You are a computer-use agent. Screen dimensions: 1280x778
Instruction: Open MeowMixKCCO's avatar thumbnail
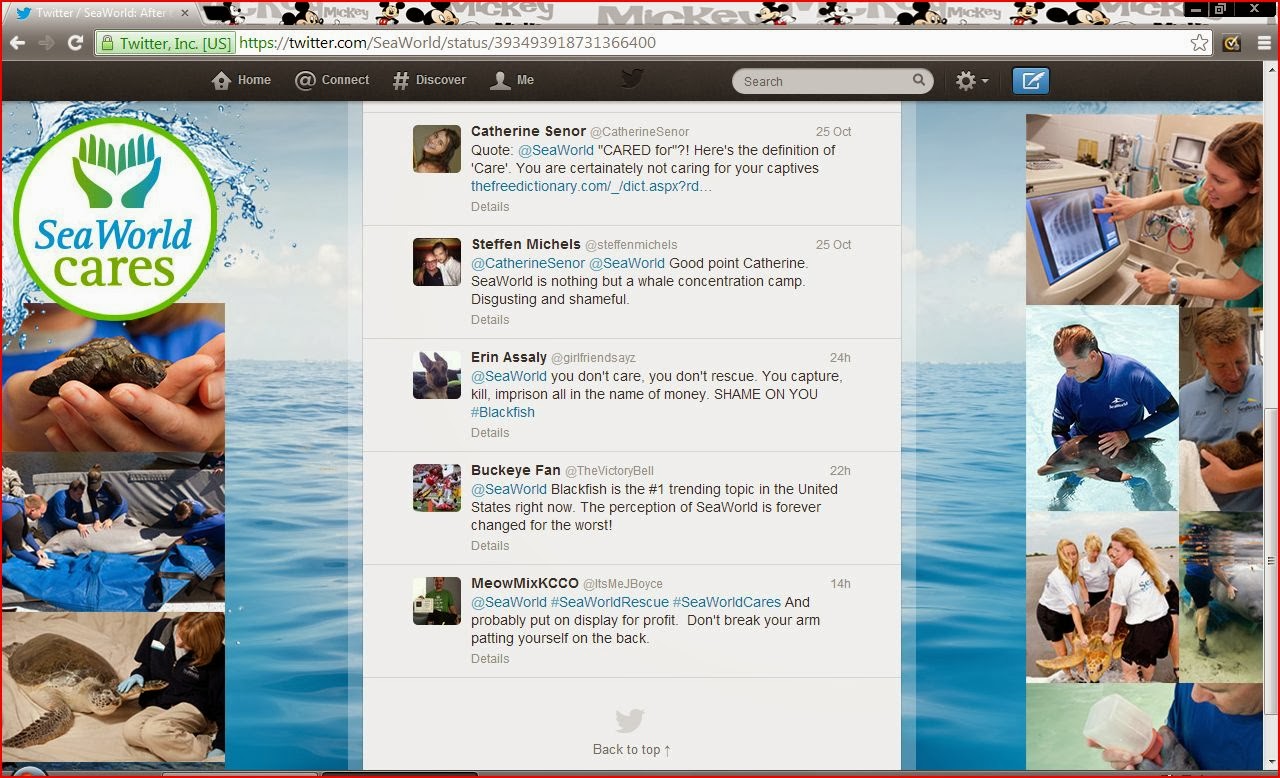437,601
